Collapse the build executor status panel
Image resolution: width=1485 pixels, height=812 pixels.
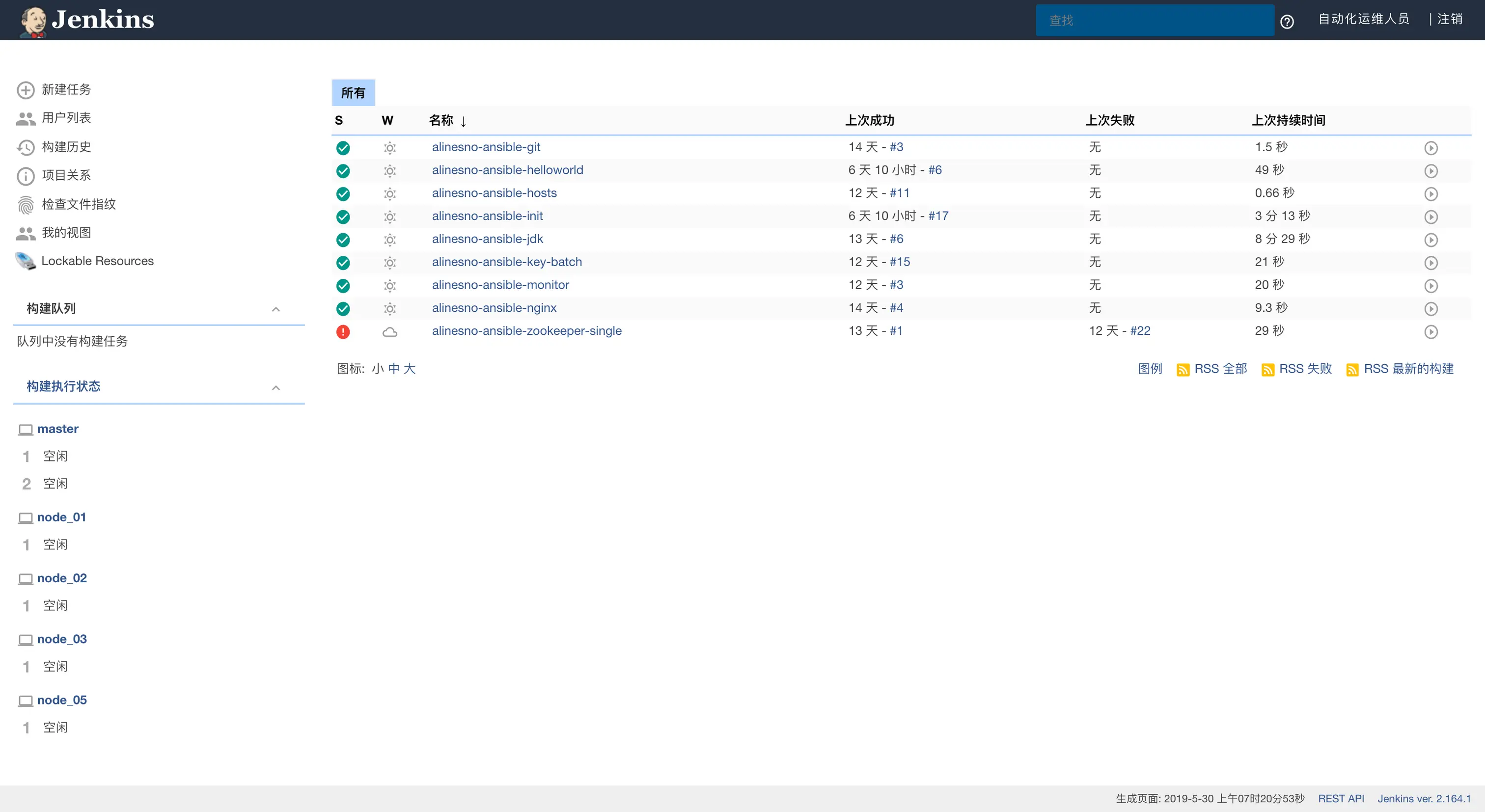tap(275, 388)
